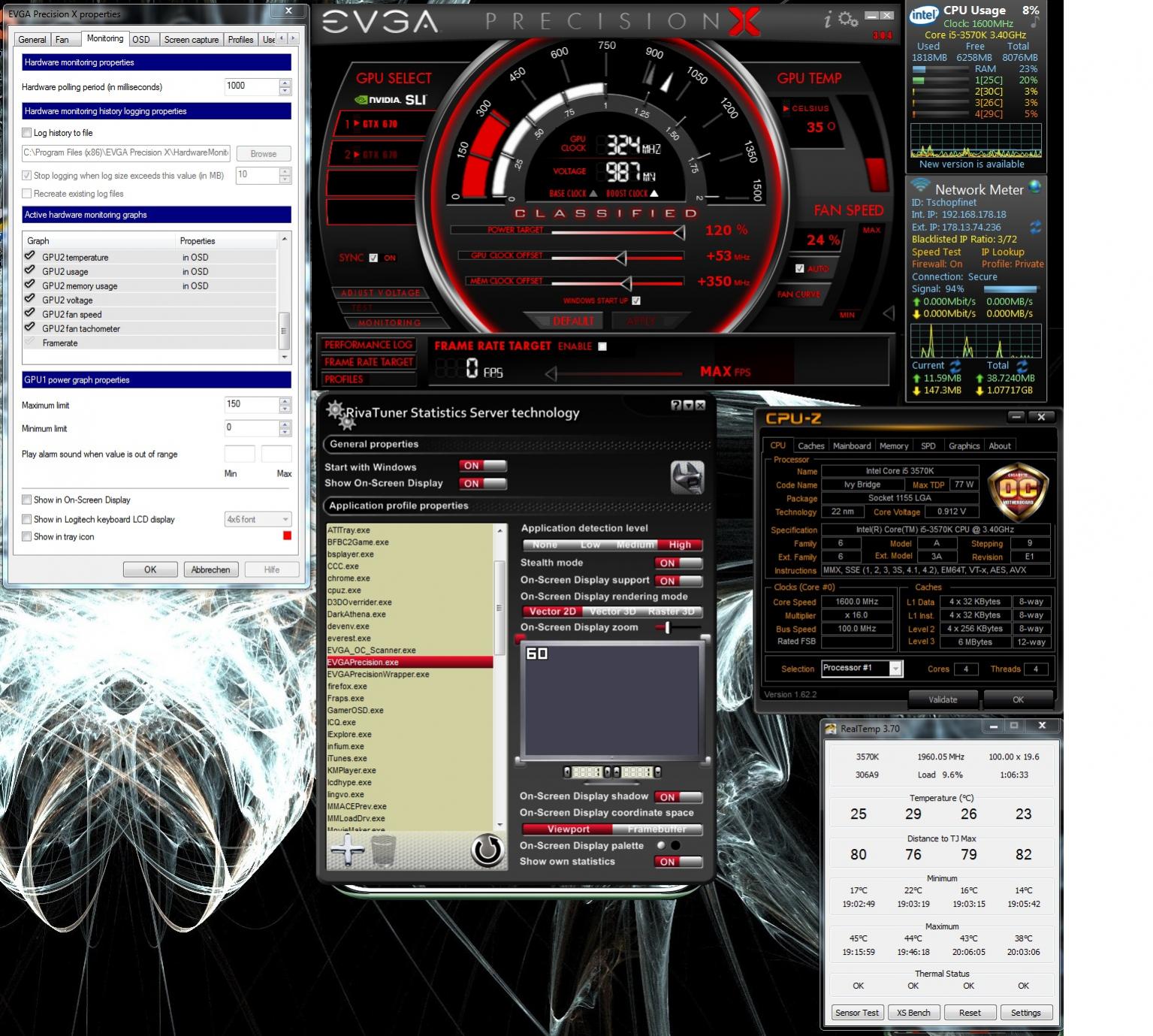Run Sensor Test in RealTemp

tap(857, 1013)
